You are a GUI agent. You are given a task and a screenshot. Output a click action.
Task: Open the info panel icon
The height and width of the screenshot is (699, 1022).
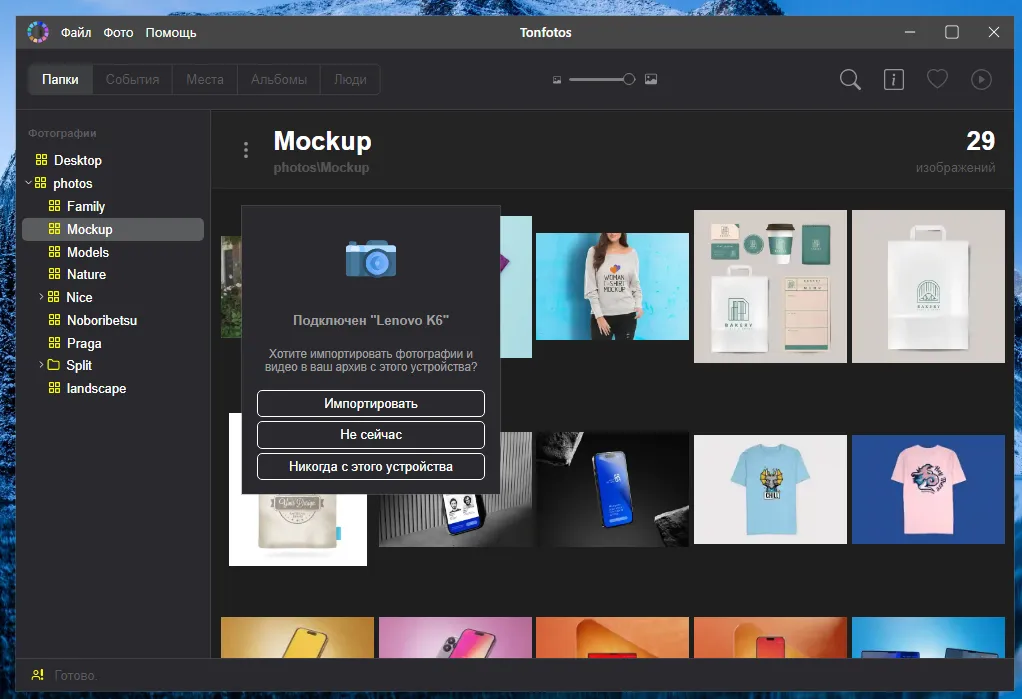click(x=893, y=80)
